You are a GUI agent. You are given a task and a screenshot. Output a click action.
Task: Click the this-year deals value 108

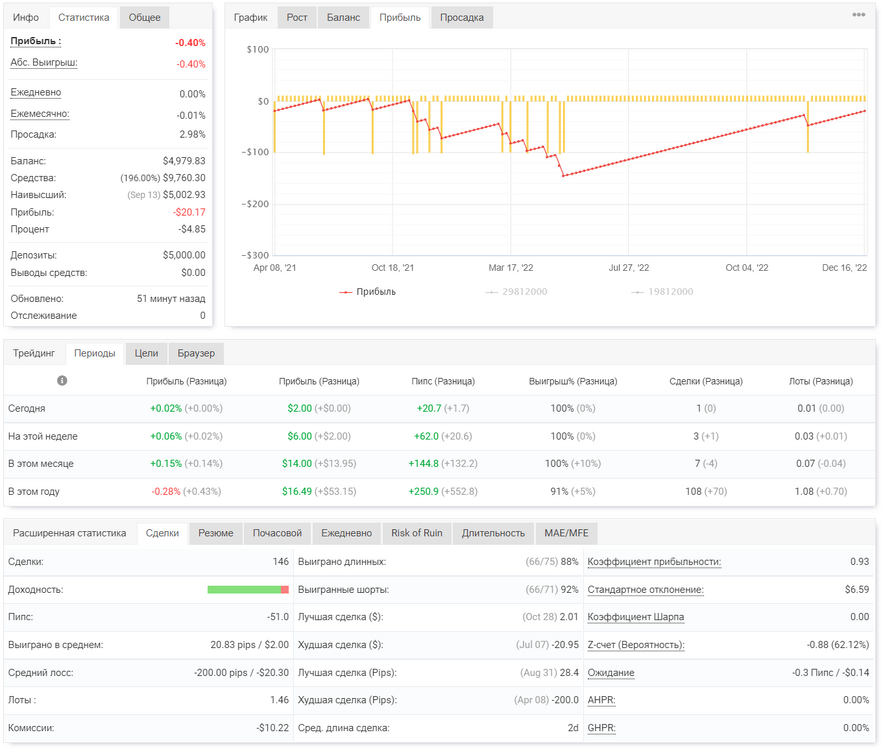pyautogui.click(x=693, y=492)
